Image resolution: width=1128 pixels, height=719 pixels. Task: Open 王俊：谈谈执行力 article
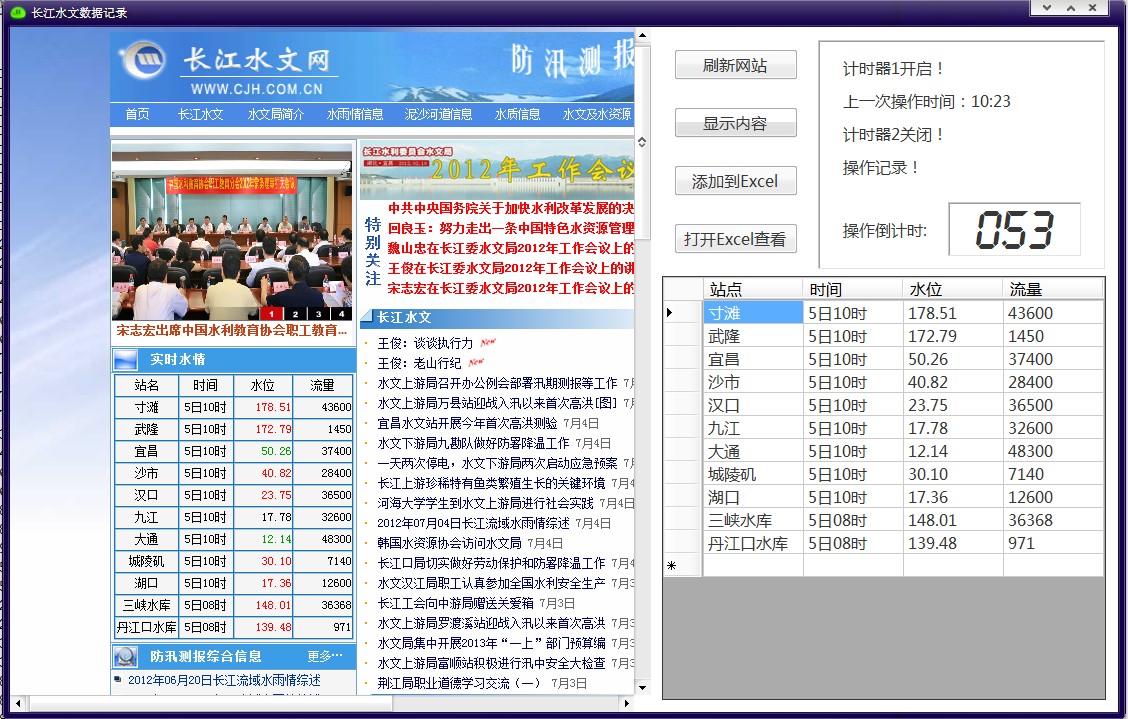pos(425,343)
